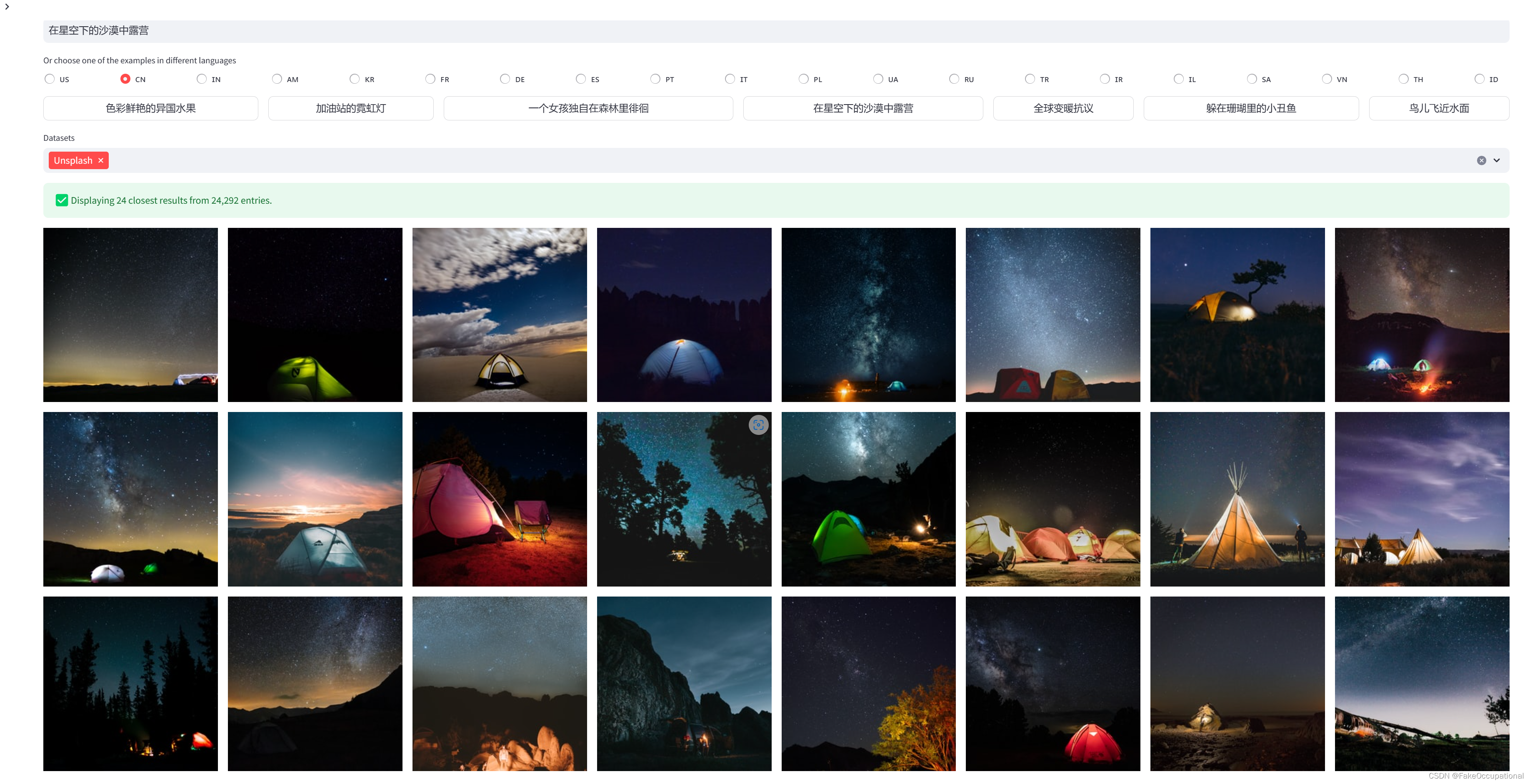Click the 躲在珊瑚里的小丑鱼 example button
This screenshot has width=1530, height=784.
(x=1250, y=108)
